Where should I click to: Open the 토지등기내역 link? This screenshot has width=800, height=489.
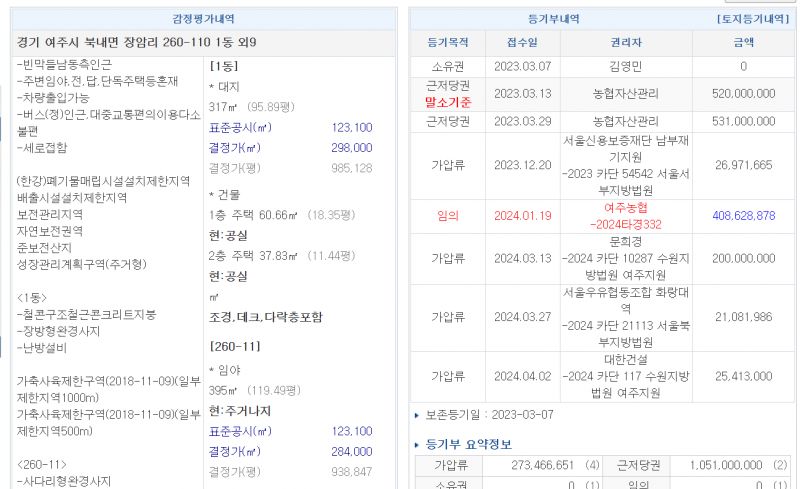click(x=753, y=19)
